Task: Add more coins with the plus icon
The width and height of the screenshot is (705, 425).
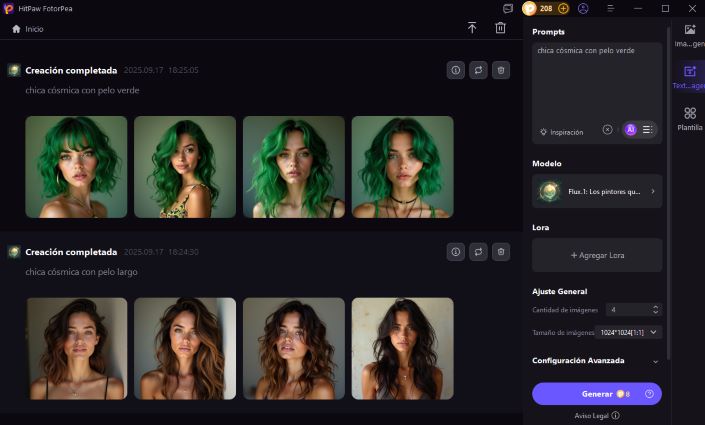Action: tap(563, 8)
